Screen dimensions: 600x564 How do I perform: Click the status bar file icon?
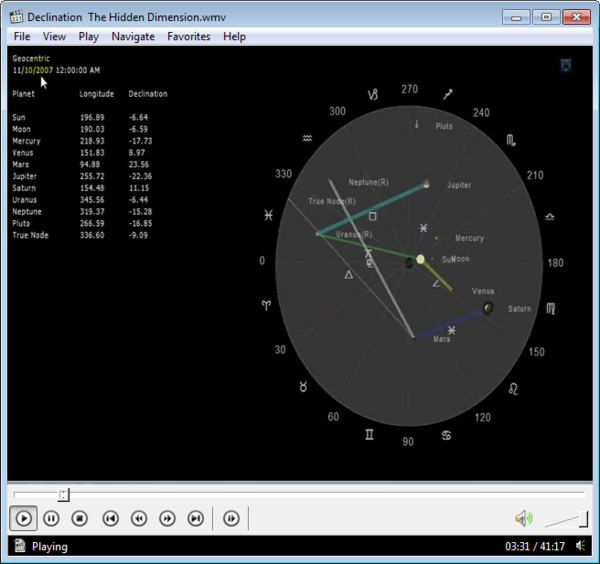tap(19, 547)
